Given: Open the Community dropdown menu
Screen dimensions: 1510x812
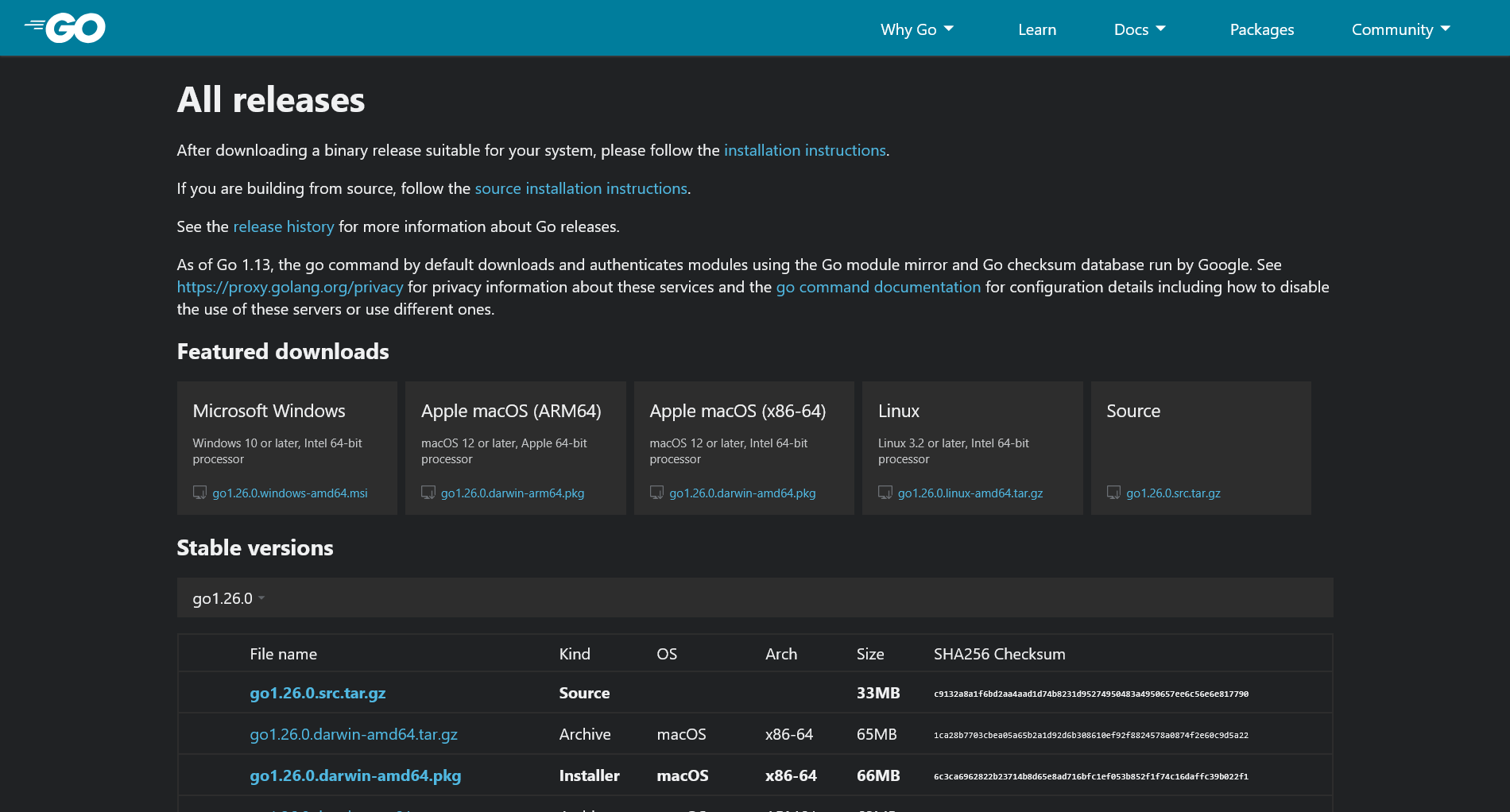Looking at the screenshot, I should point(1400,29).
